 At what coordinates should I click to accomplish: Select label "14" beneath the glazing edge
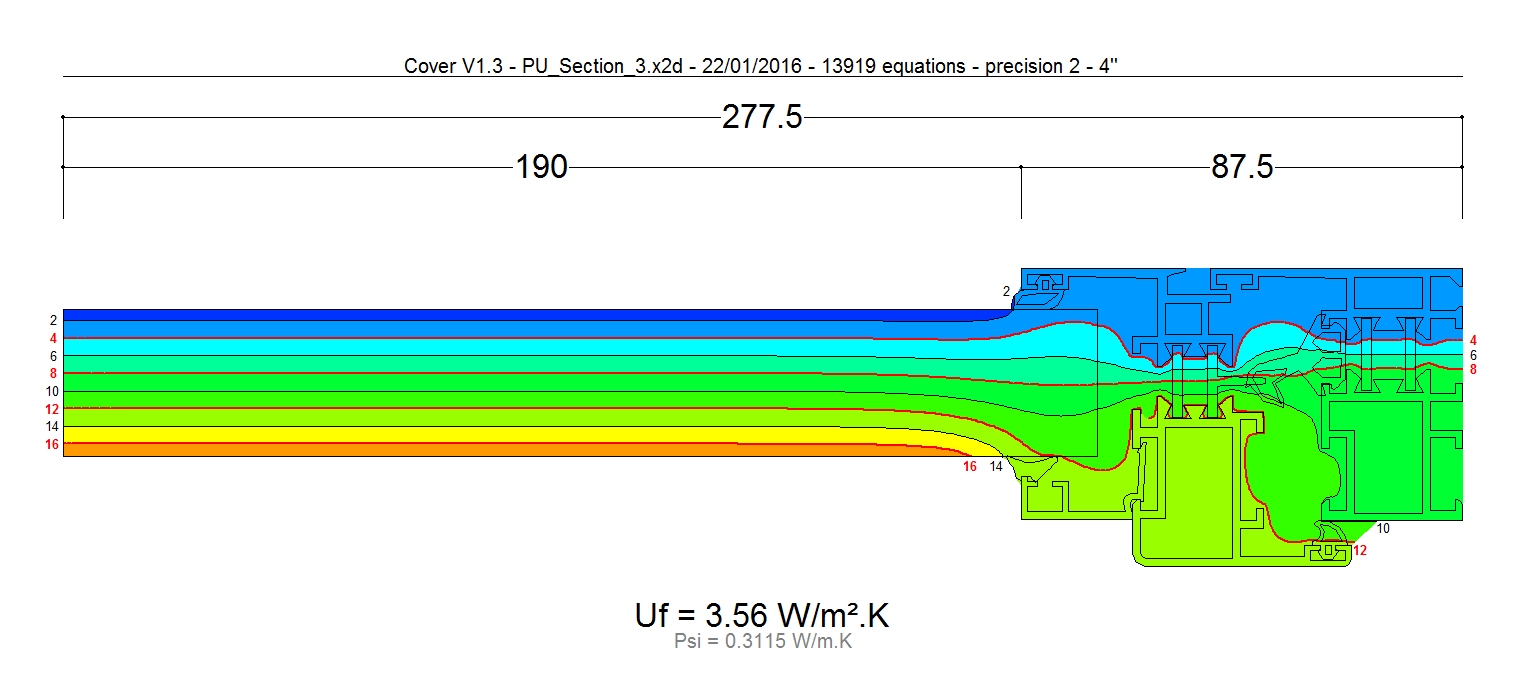(x=996, y=467)
